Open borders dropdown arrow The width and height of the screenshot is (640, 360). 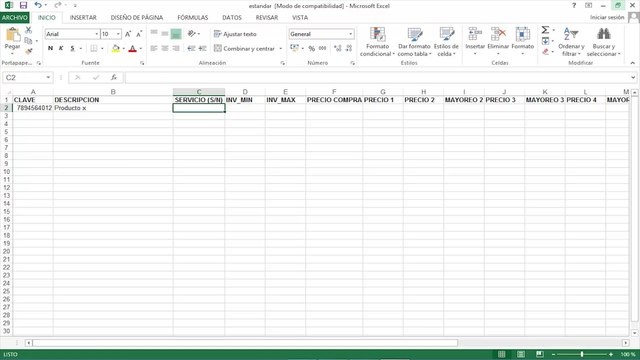(102, 49)
